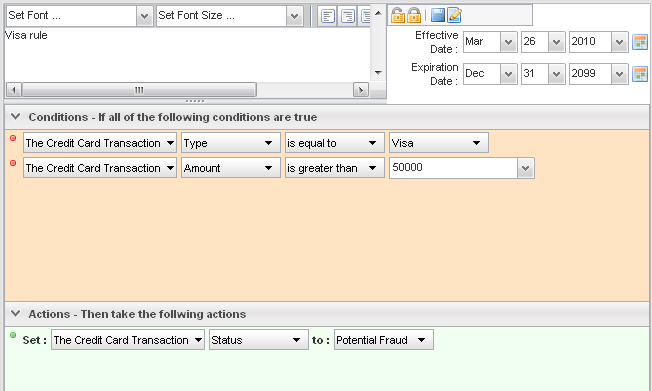
Task: Change Expiration Date year 2099
Action: (x=598, y=74)
